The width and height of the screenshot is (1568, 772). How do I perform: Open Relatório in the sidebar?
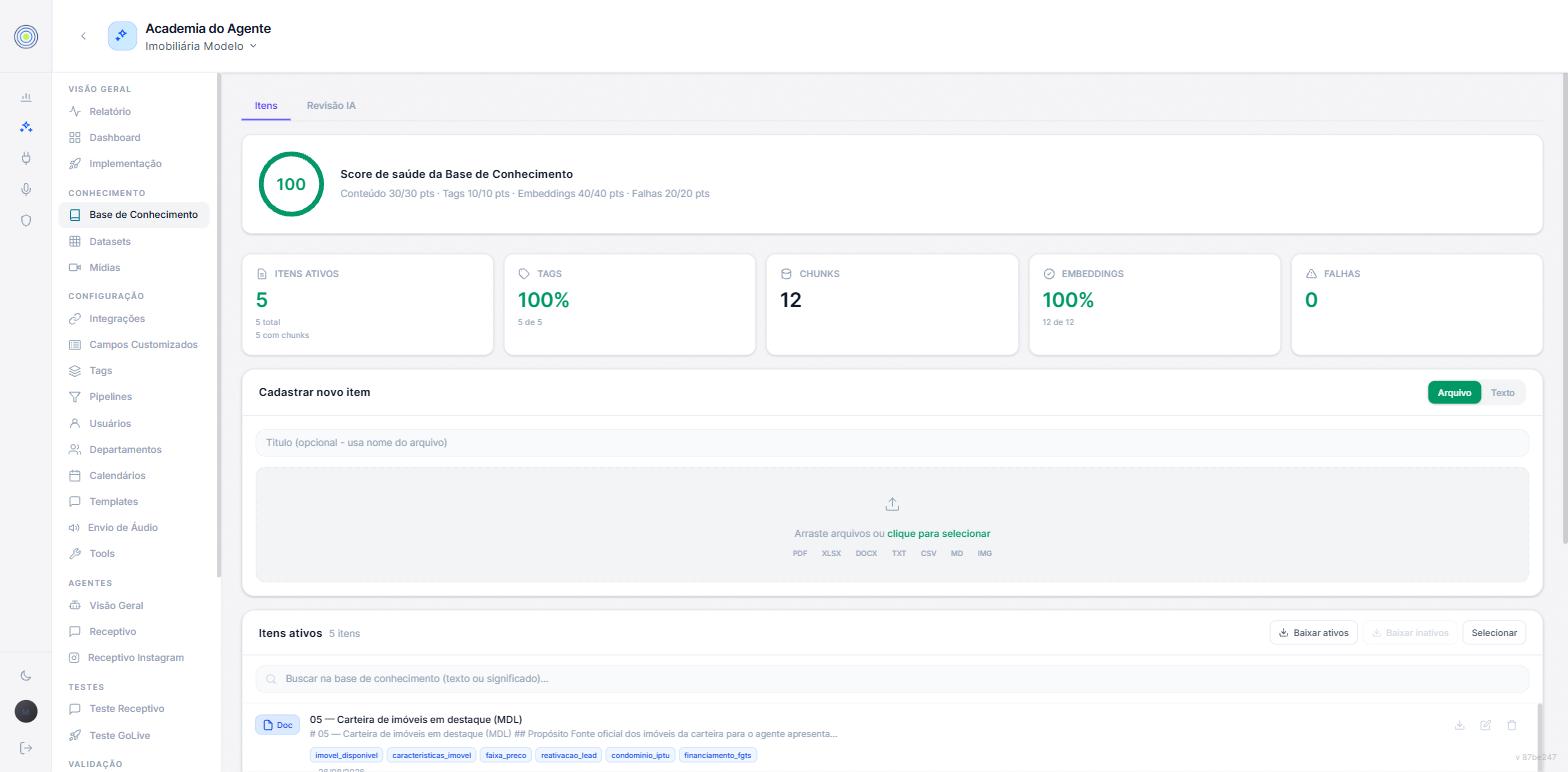(x=110, y=112)
